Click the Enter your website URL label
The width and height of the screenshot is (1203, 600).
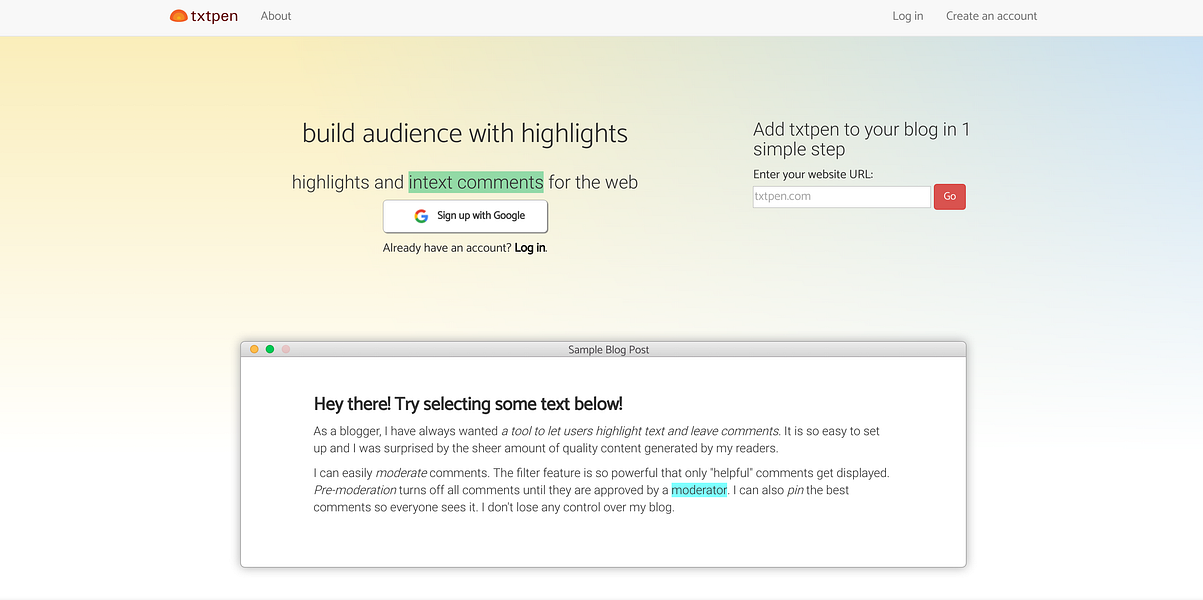[x=813, y=174]
